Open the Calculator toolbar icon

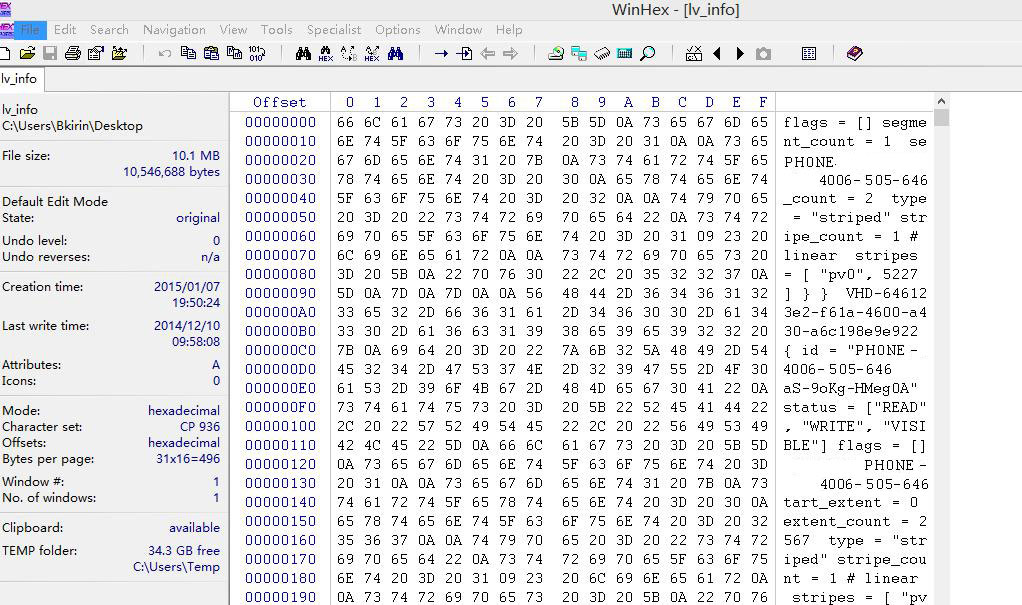coord(624,53)
